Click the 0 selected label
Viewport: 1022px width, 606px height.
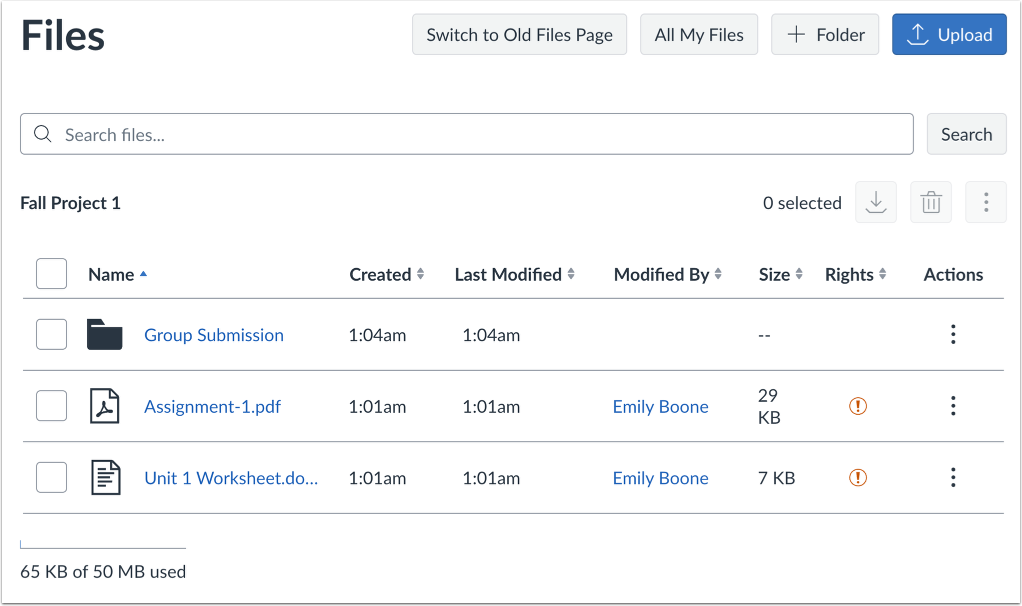click(802, 203)
